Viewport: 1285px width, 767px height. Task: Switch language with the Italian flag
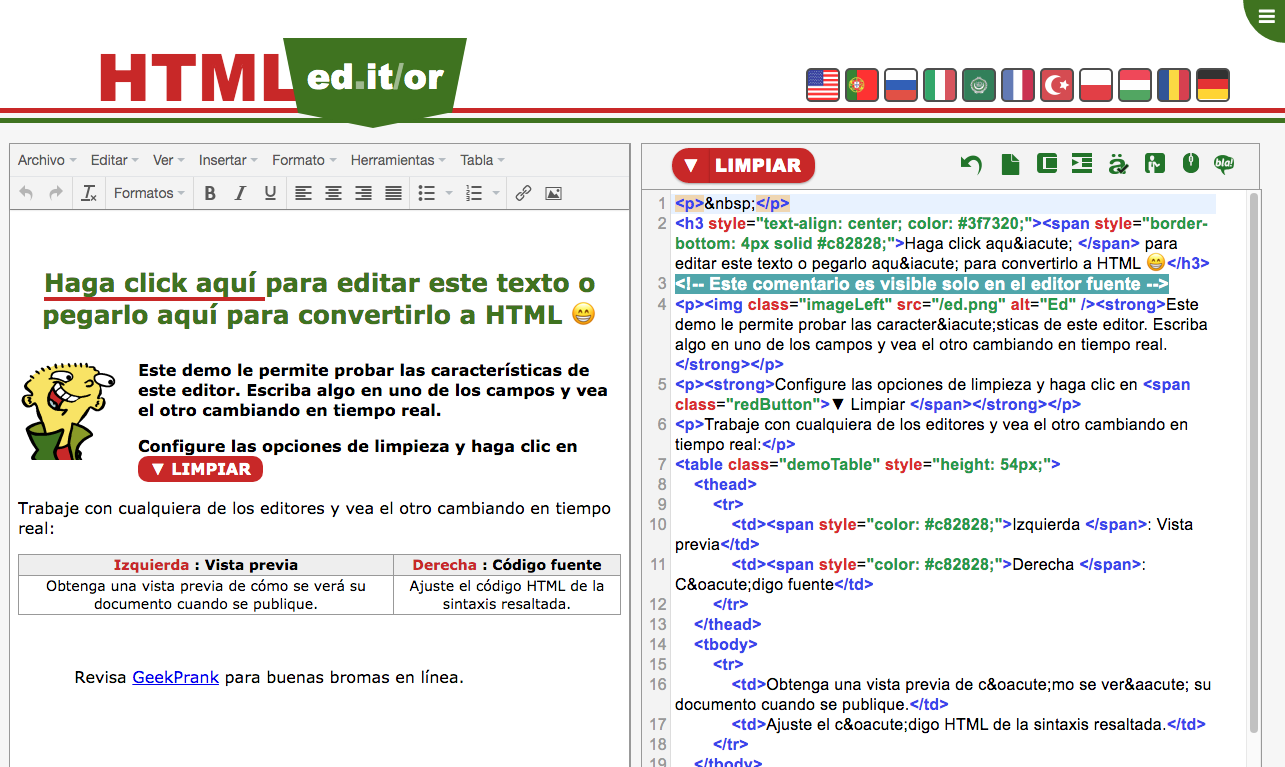click(940, 85)
